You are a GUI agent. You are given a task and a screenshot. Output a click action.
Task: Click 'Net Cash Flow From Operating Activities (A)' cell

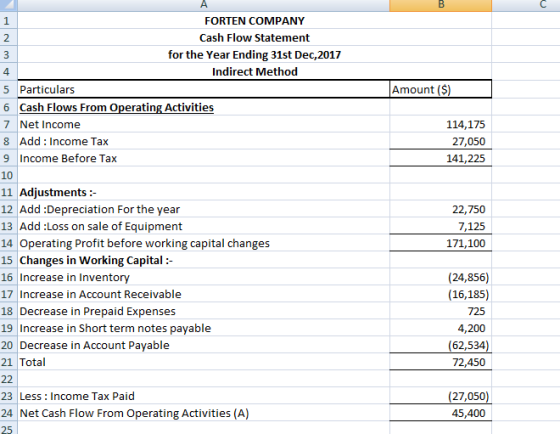pyautogui.click(x=204, y=413)
